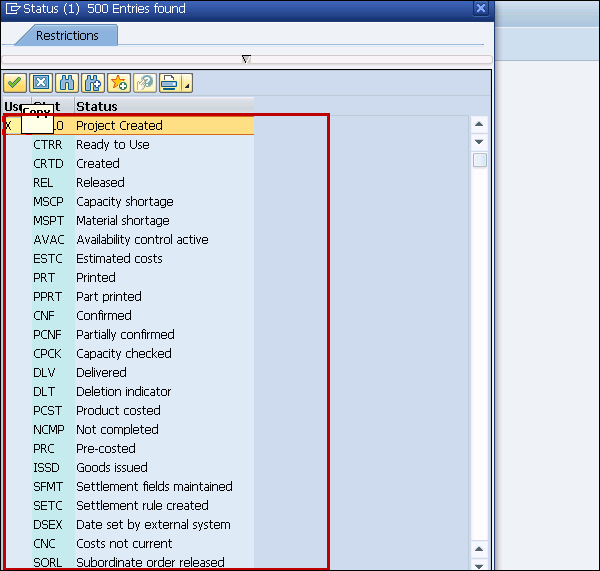
Task: Click the Status column header
Action: pyautogui.click(x=97, y=106)
